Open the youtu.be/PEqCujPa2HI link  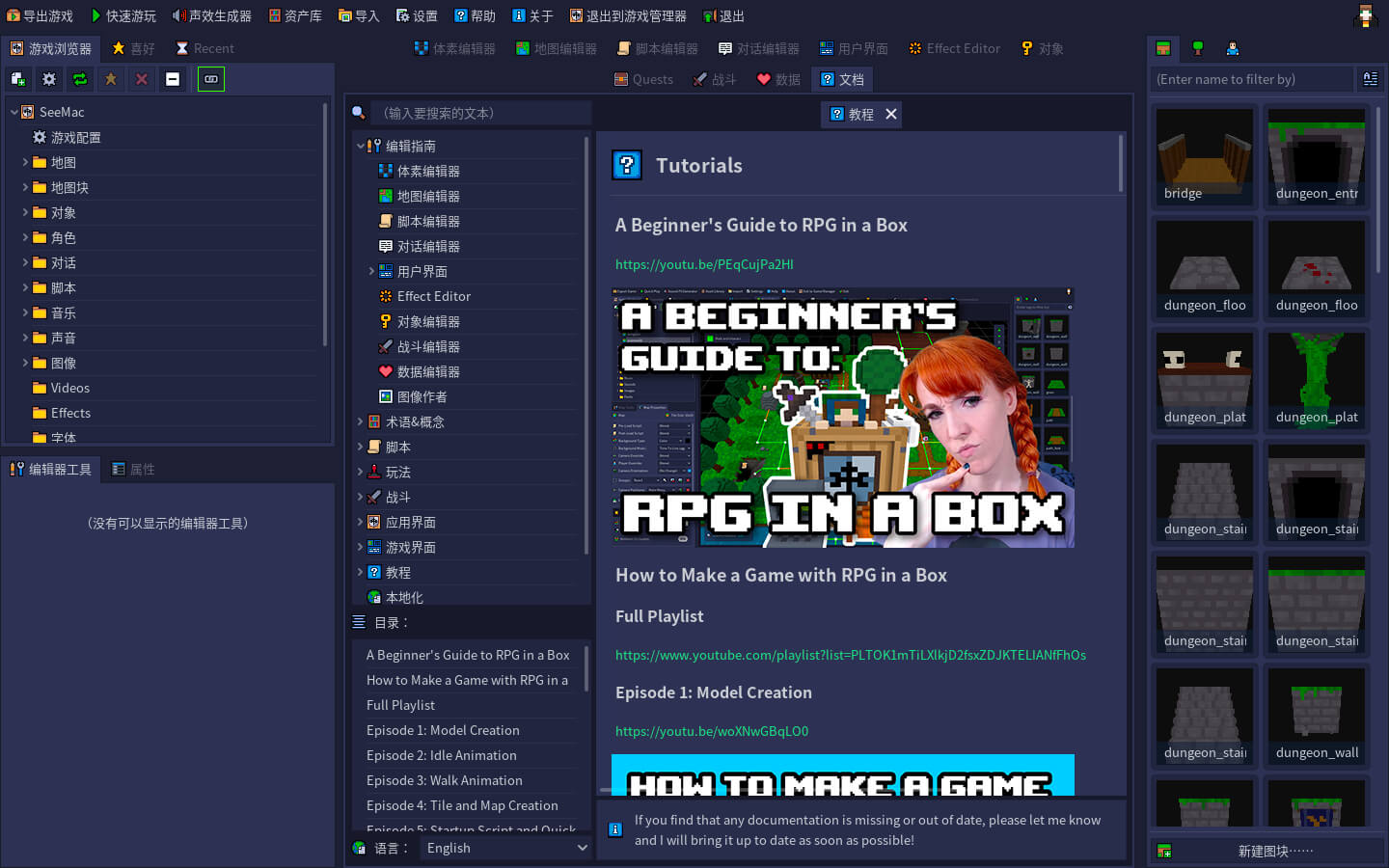704,264
